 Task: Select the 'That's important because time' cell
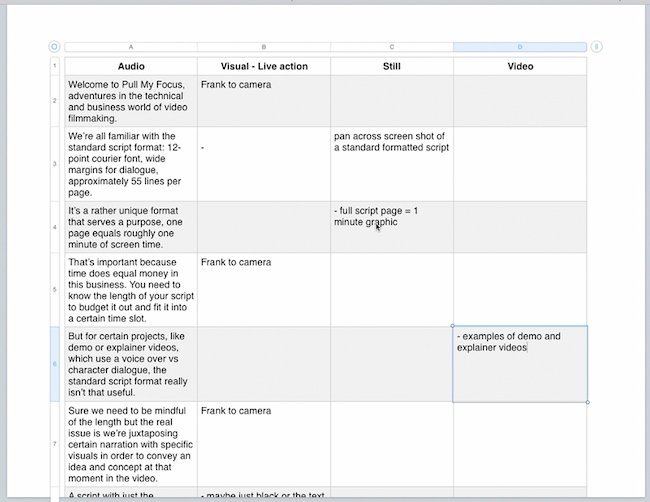131,290
